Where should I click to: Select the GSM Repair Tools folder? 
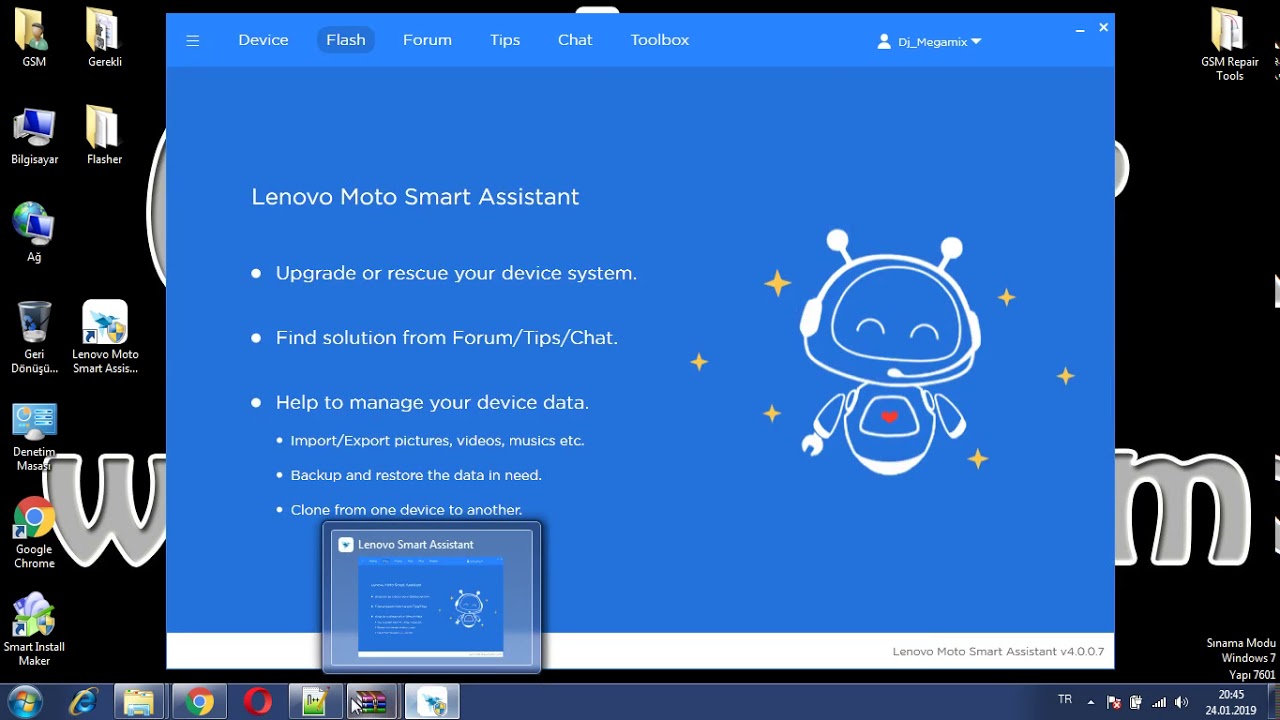click(x=1230, y=45)
